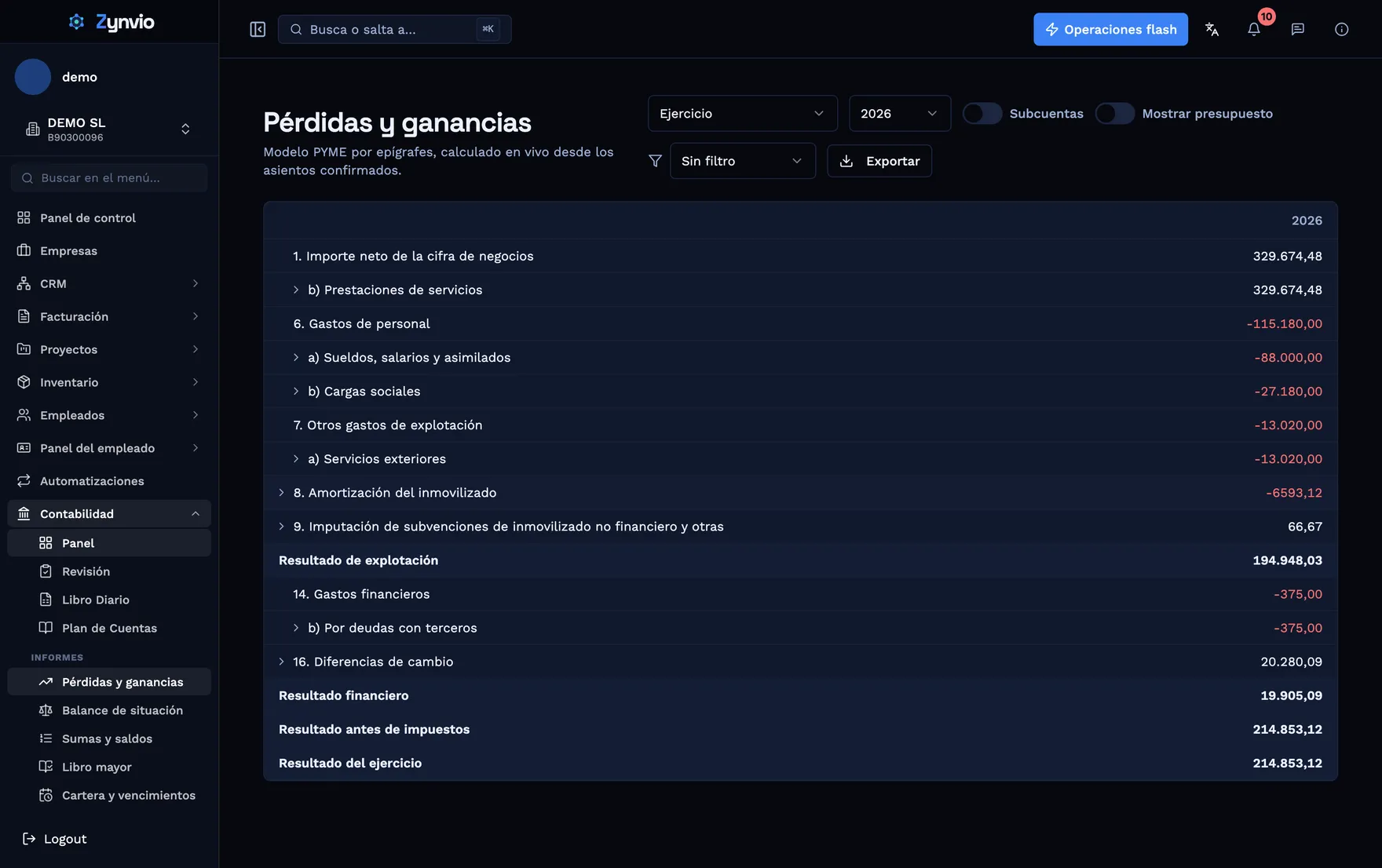Expand the Inventario sidebar section
The image size is (1382, 868).
[x=109, y=382]
